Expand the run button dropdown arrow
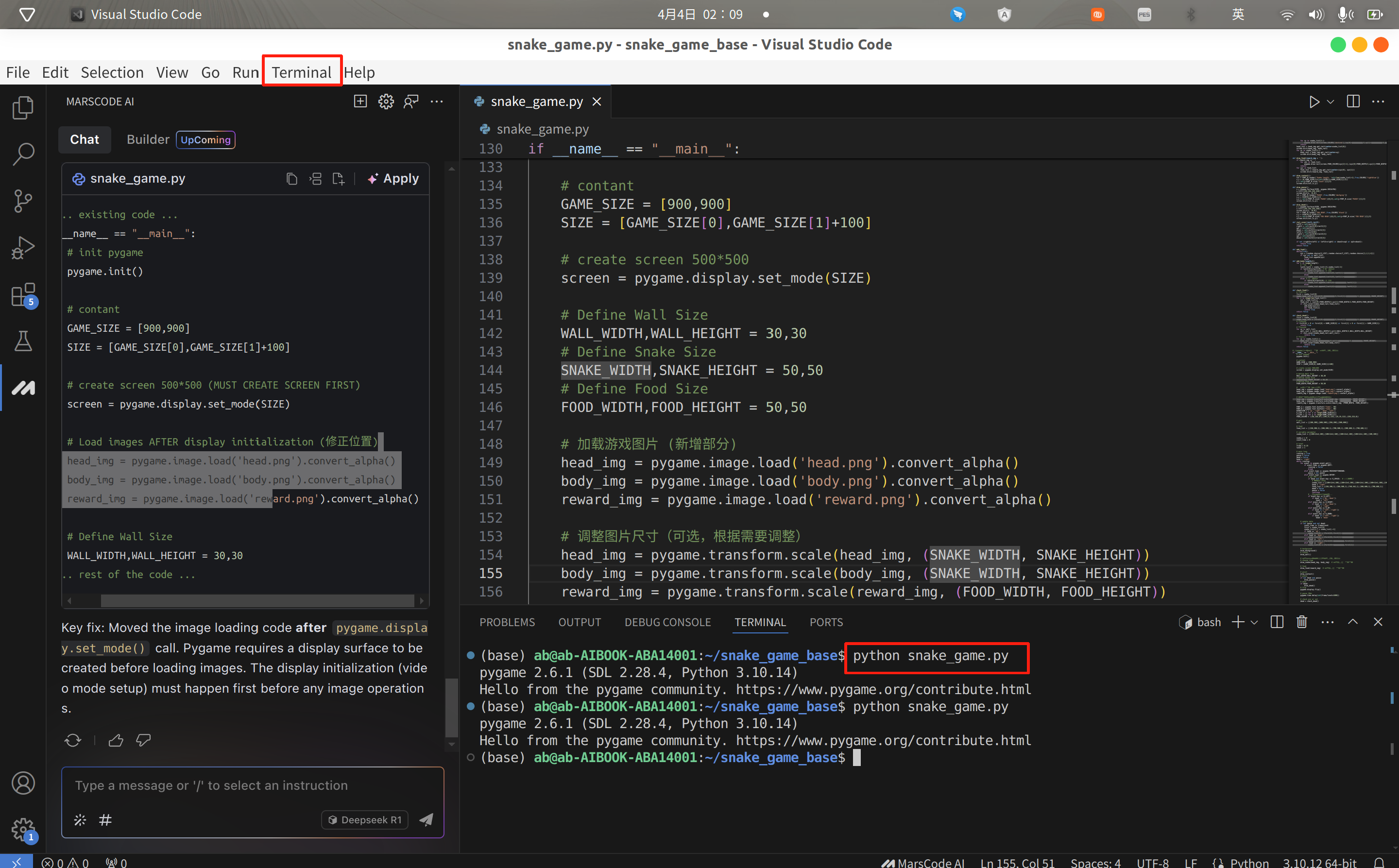1399x868 pixels. 1331,102
